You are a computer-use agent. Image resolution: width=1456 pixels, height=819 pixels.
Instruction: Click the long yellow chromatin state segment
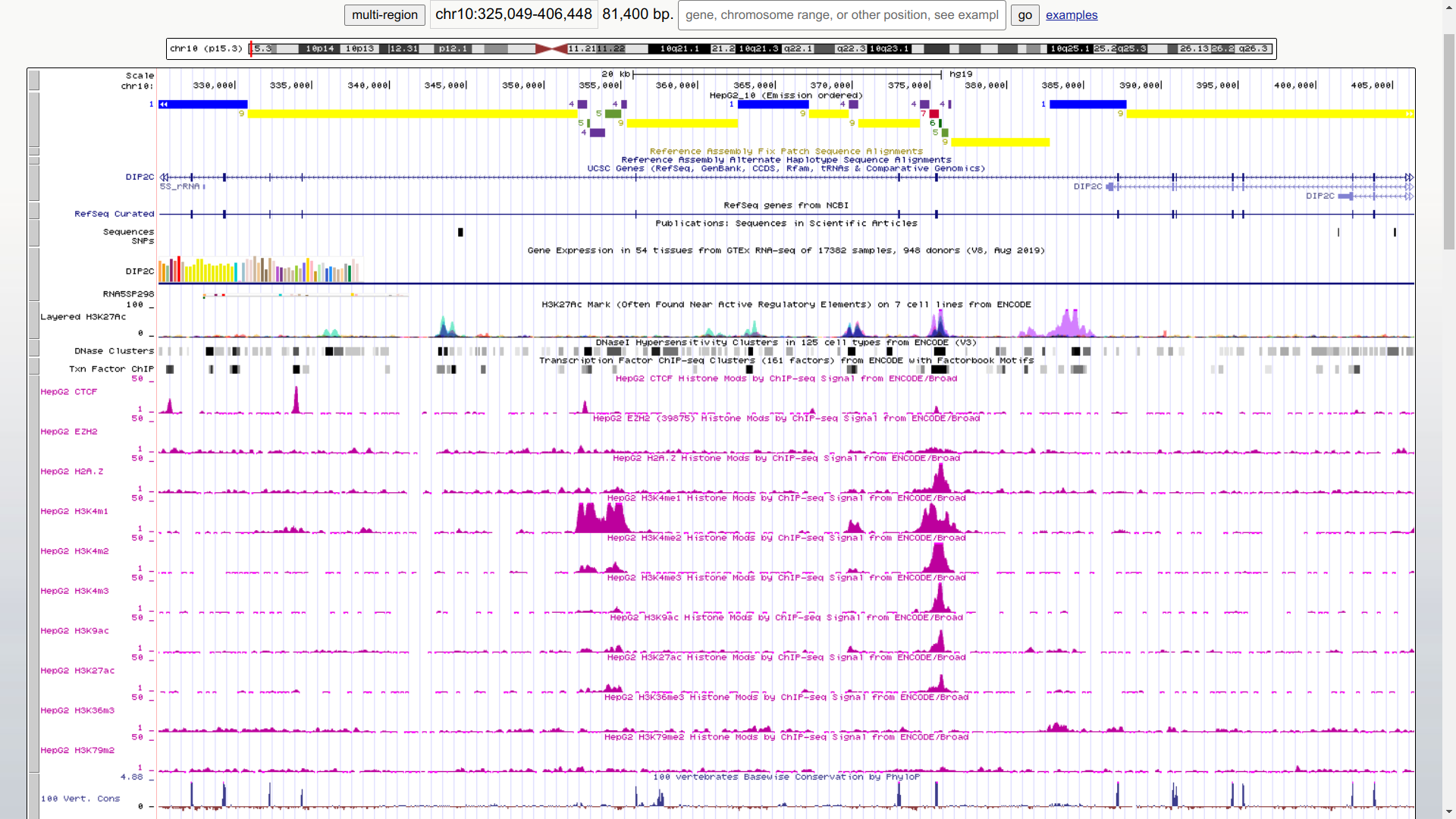[x=412, y=114]
